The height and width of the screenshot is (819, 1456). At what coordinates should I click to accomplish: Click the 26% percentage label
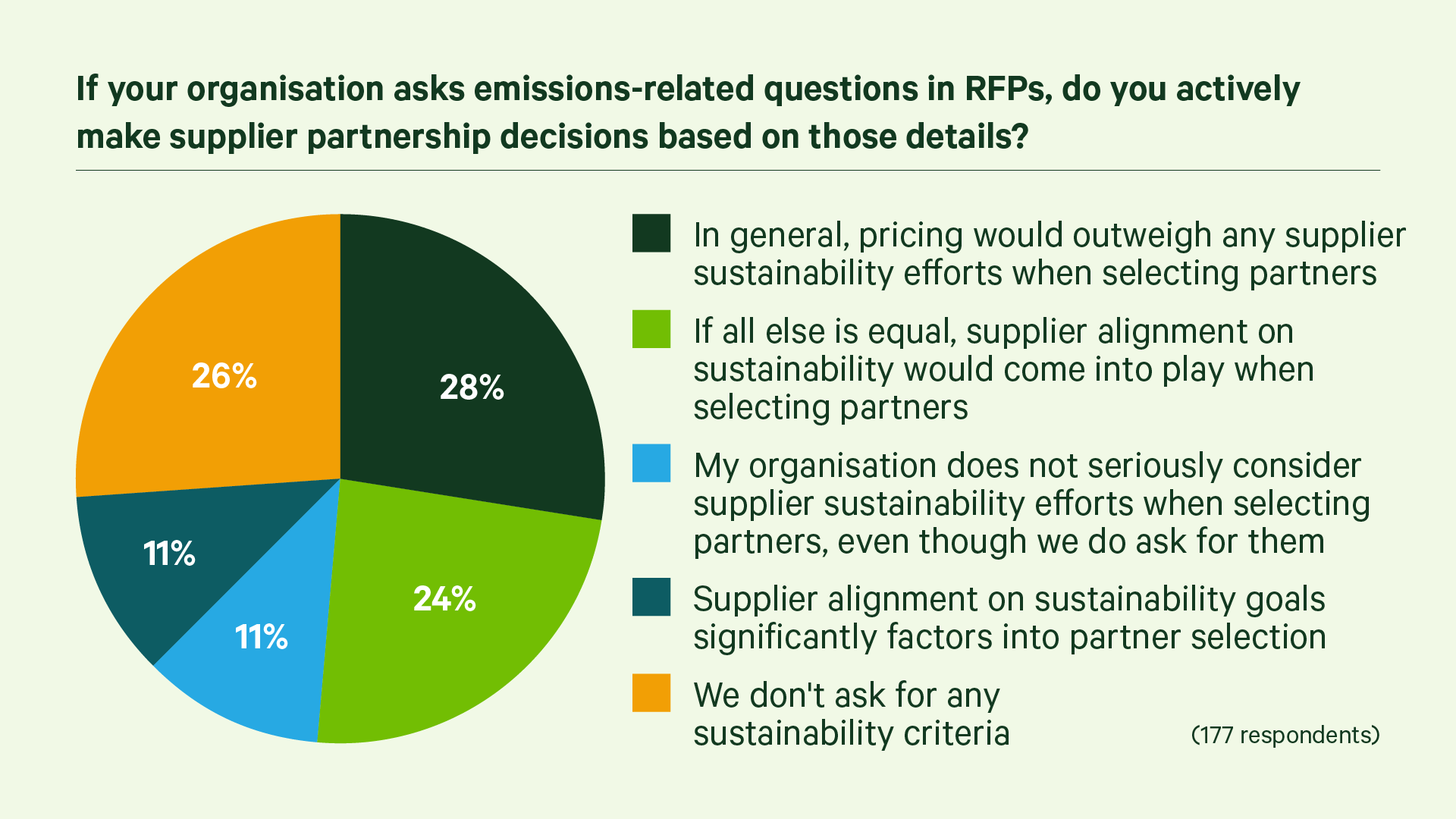coord(224,376)
